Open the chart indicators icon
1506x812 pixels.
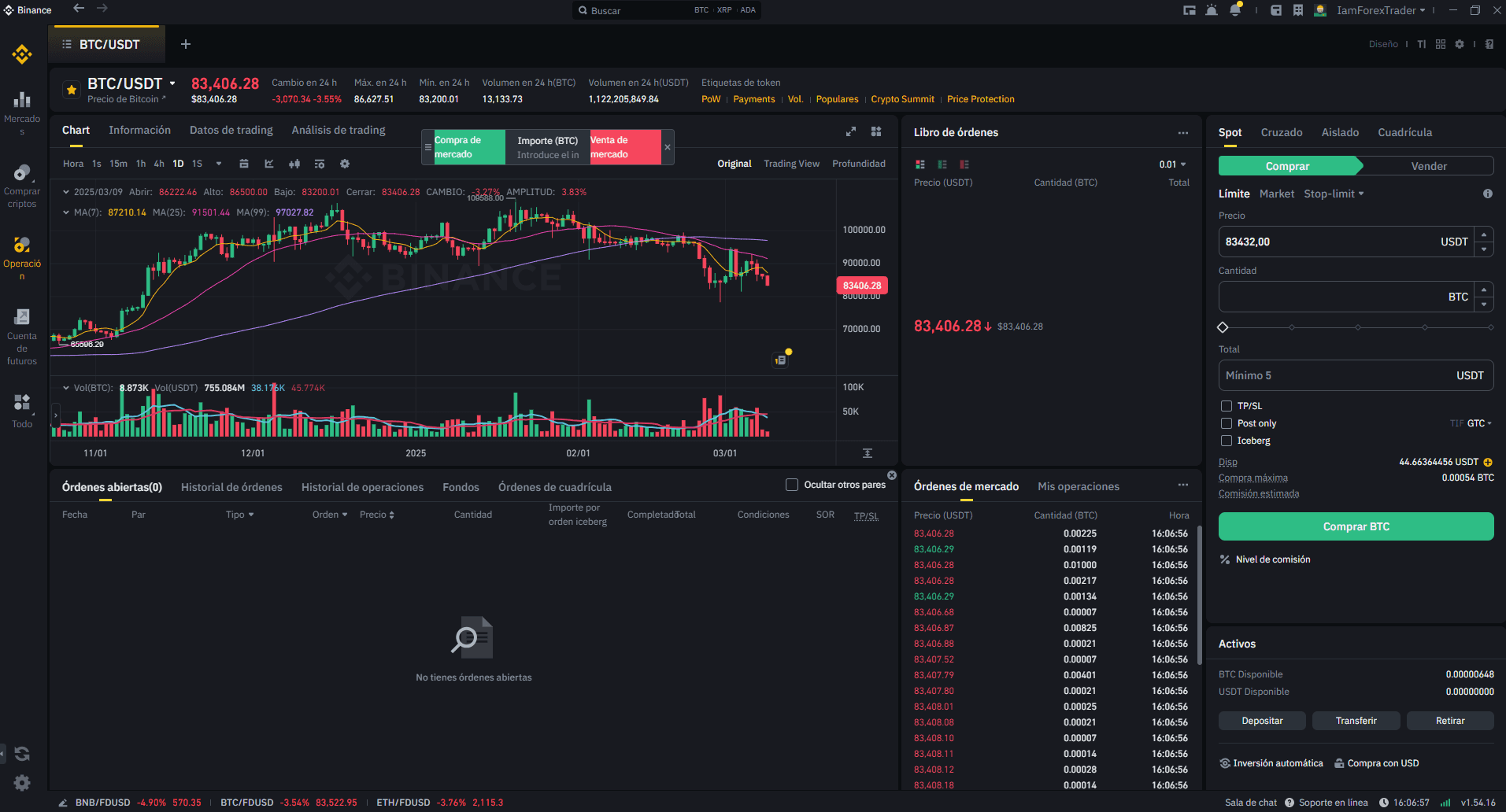(320, 164)
